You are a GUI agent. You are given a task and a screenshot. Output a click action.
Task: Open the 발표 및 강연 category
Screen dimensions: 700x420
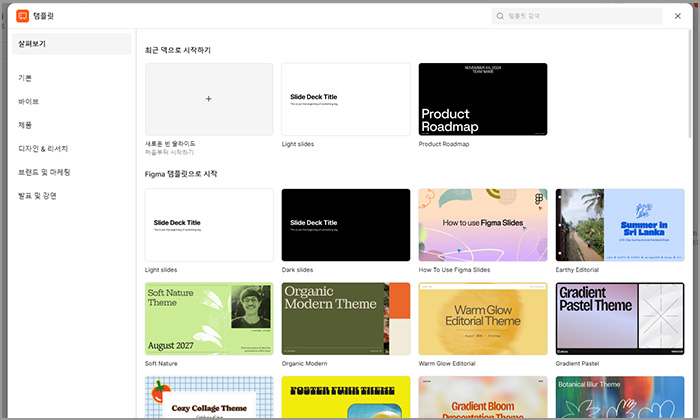37,196
